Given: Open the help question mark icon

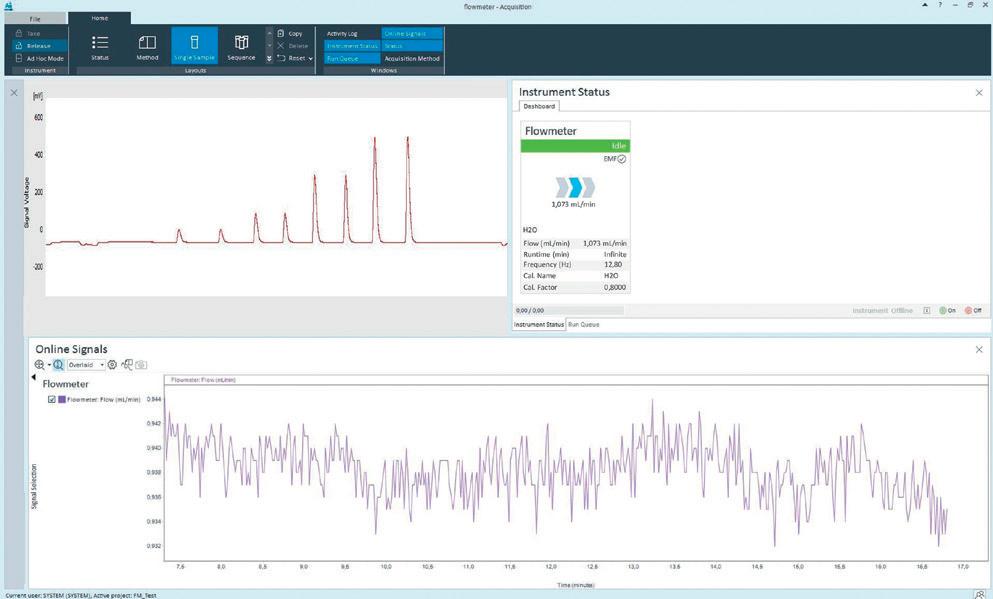Looking at the screenshot, I should tap(940, 5).
